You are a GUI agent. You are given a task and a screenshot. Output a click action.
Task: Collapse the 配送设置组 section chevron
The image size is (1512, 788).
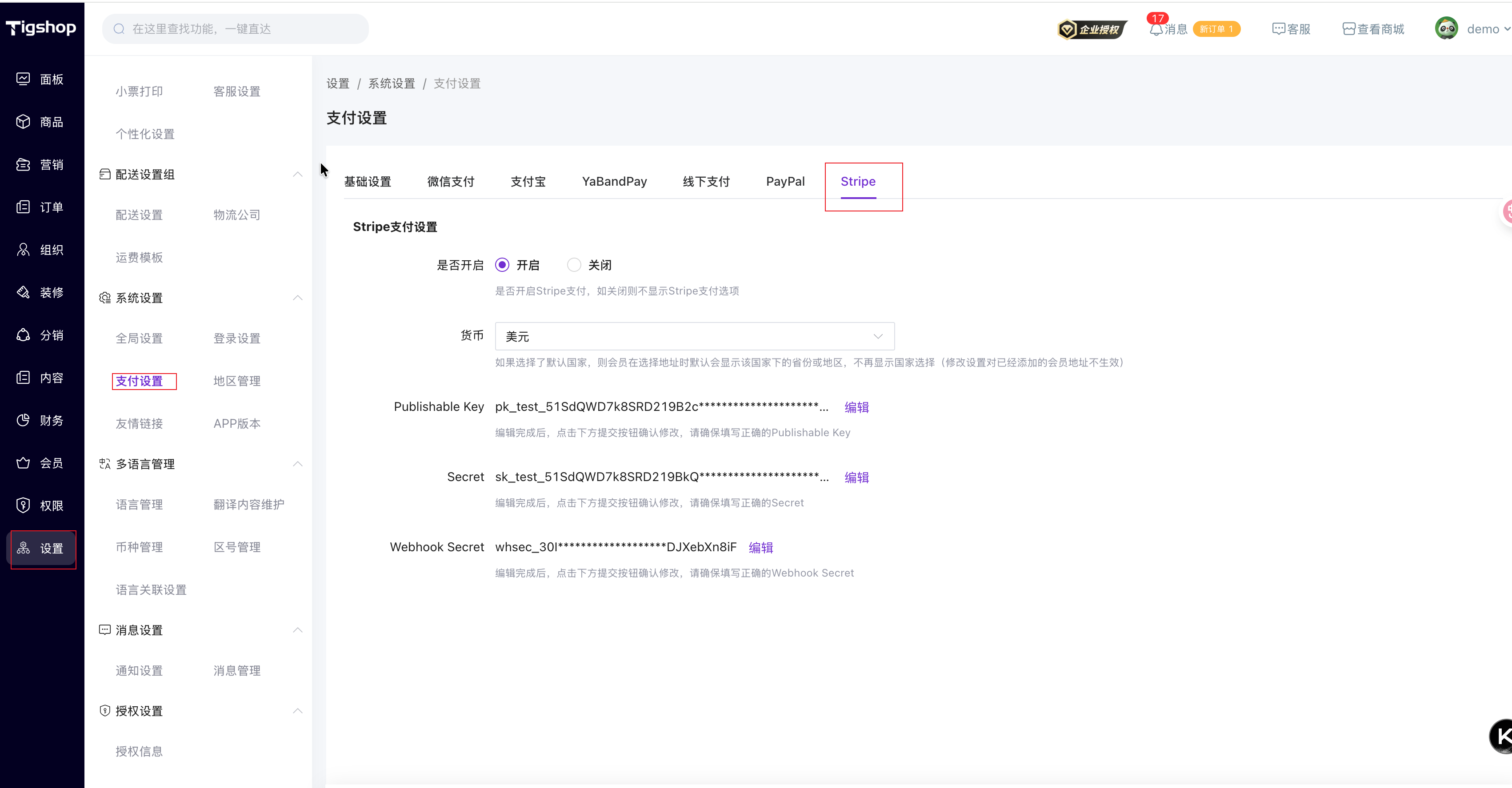298,174
